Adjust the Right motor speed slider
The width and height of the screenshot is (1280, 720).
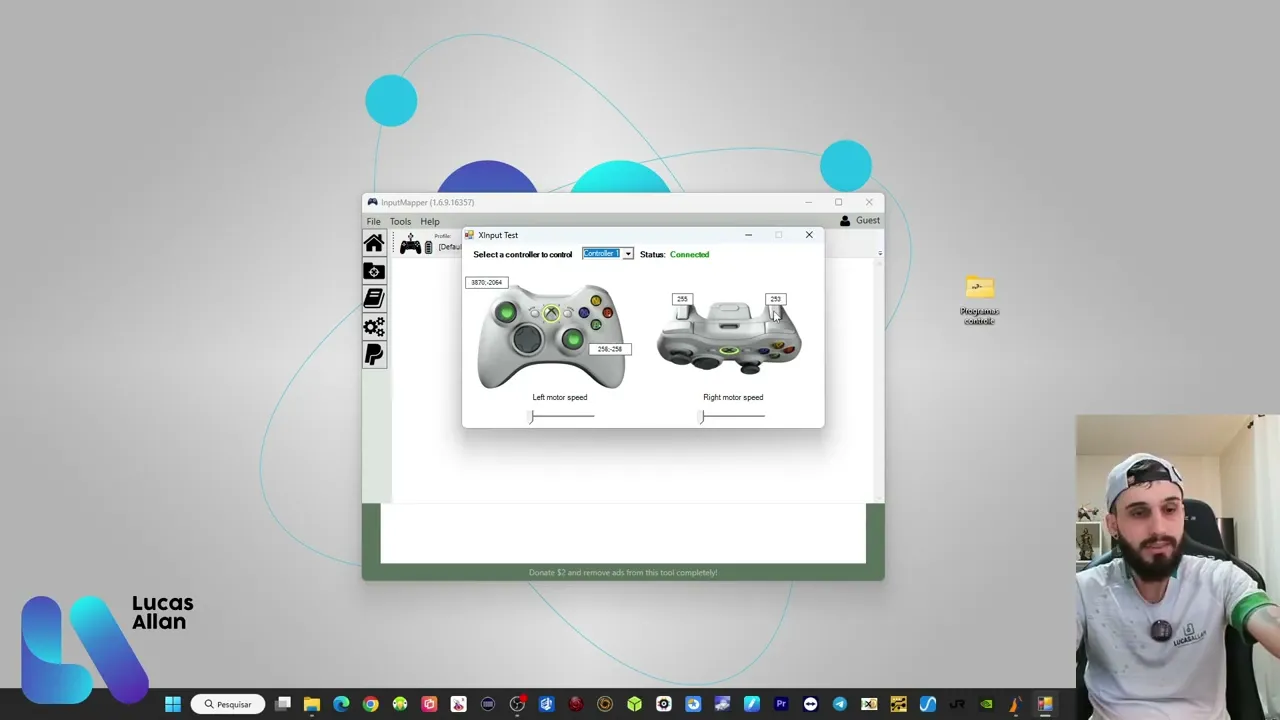(x=733, y=416)
